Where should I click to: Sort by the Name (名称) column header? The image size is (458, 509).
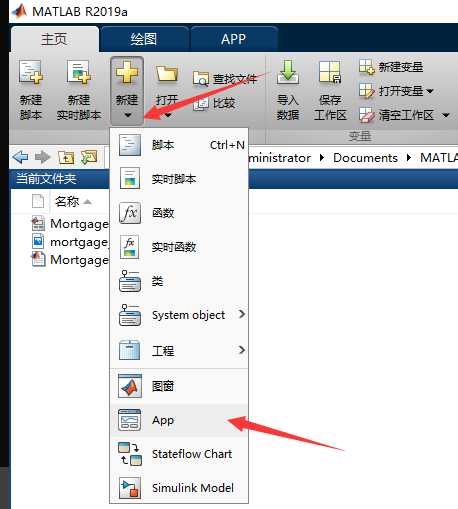tap(67, 202)
